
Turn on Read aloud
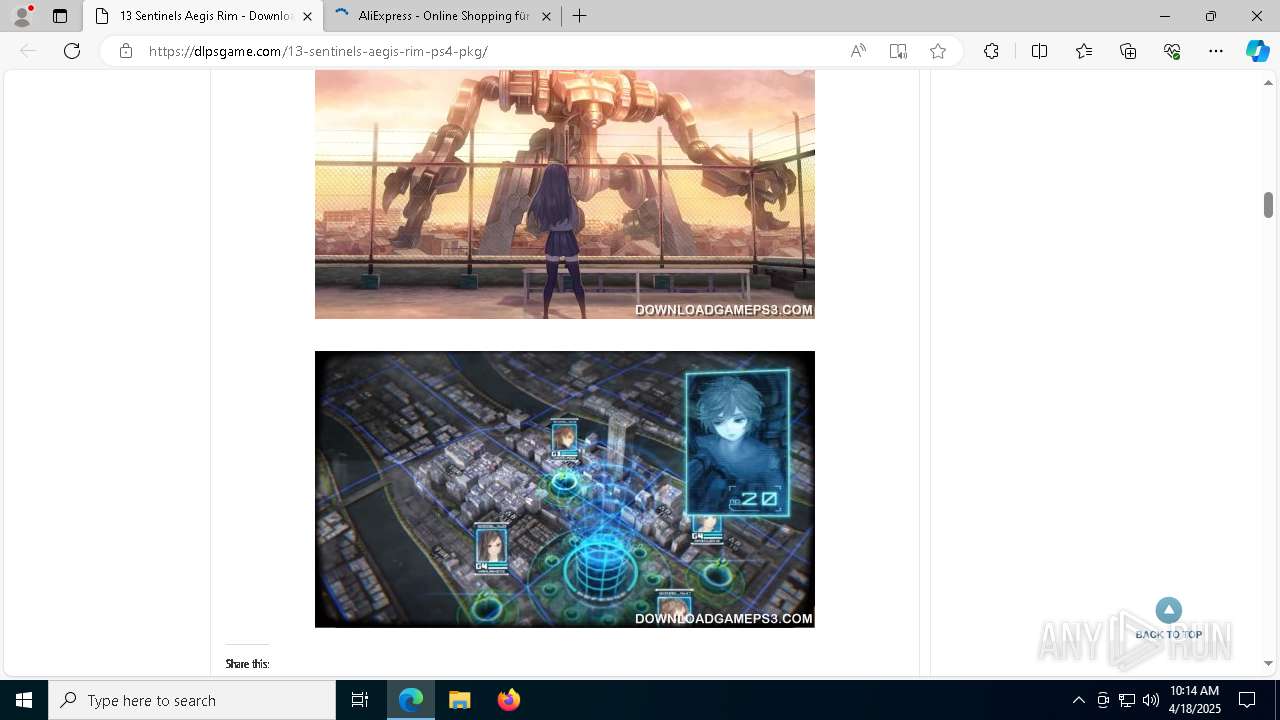click(x=858, y=51)
